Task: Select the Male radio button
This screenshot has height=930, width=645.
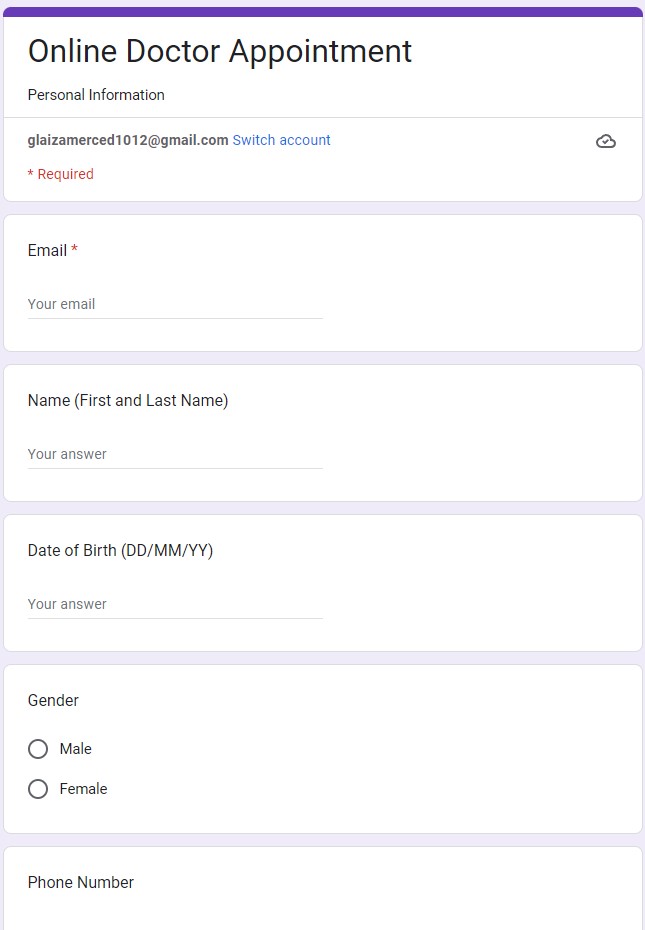Action: 38,749
